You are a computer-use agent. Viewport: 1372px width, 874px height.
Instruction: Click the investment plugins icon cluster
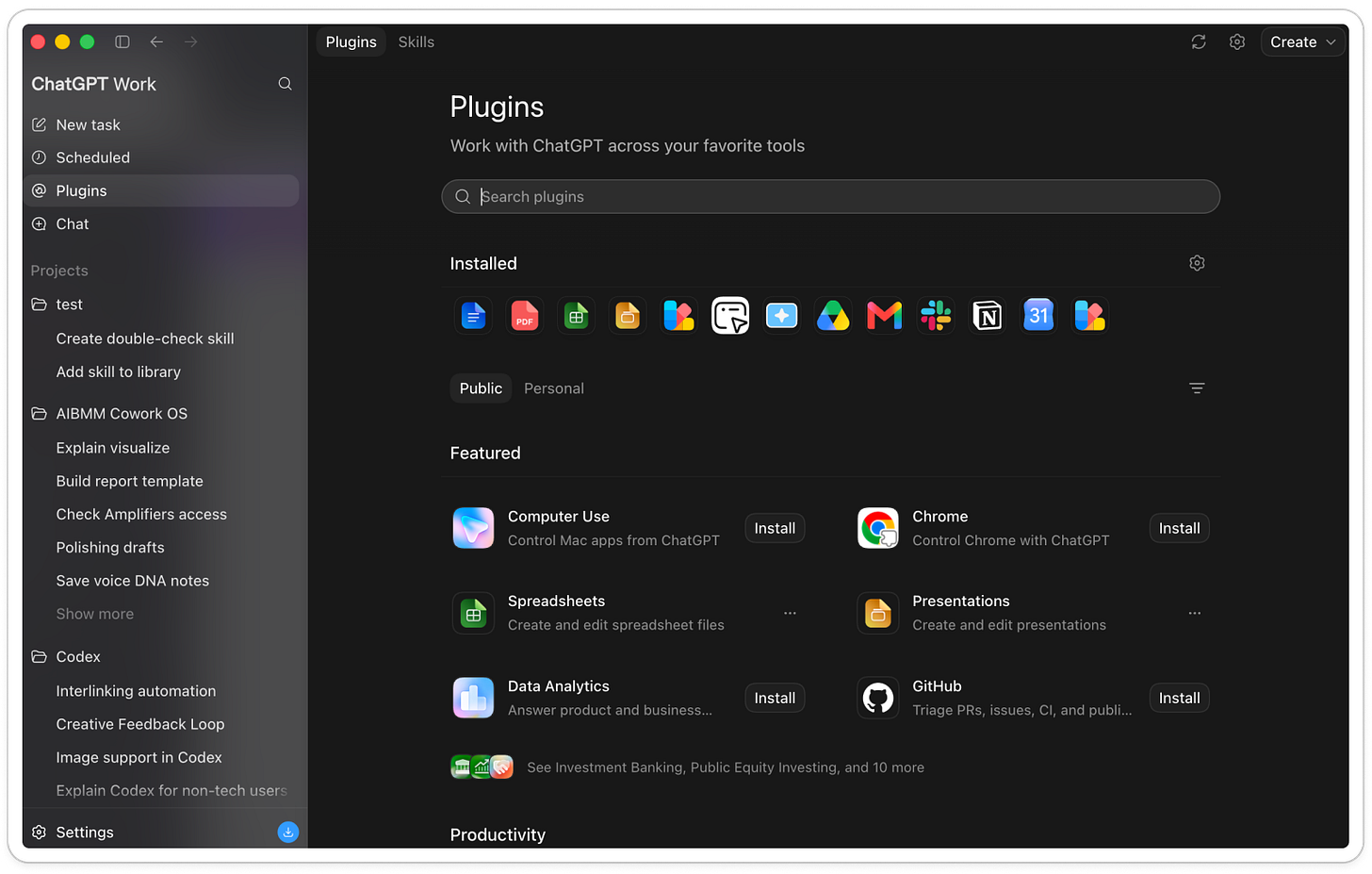point(482,767)
